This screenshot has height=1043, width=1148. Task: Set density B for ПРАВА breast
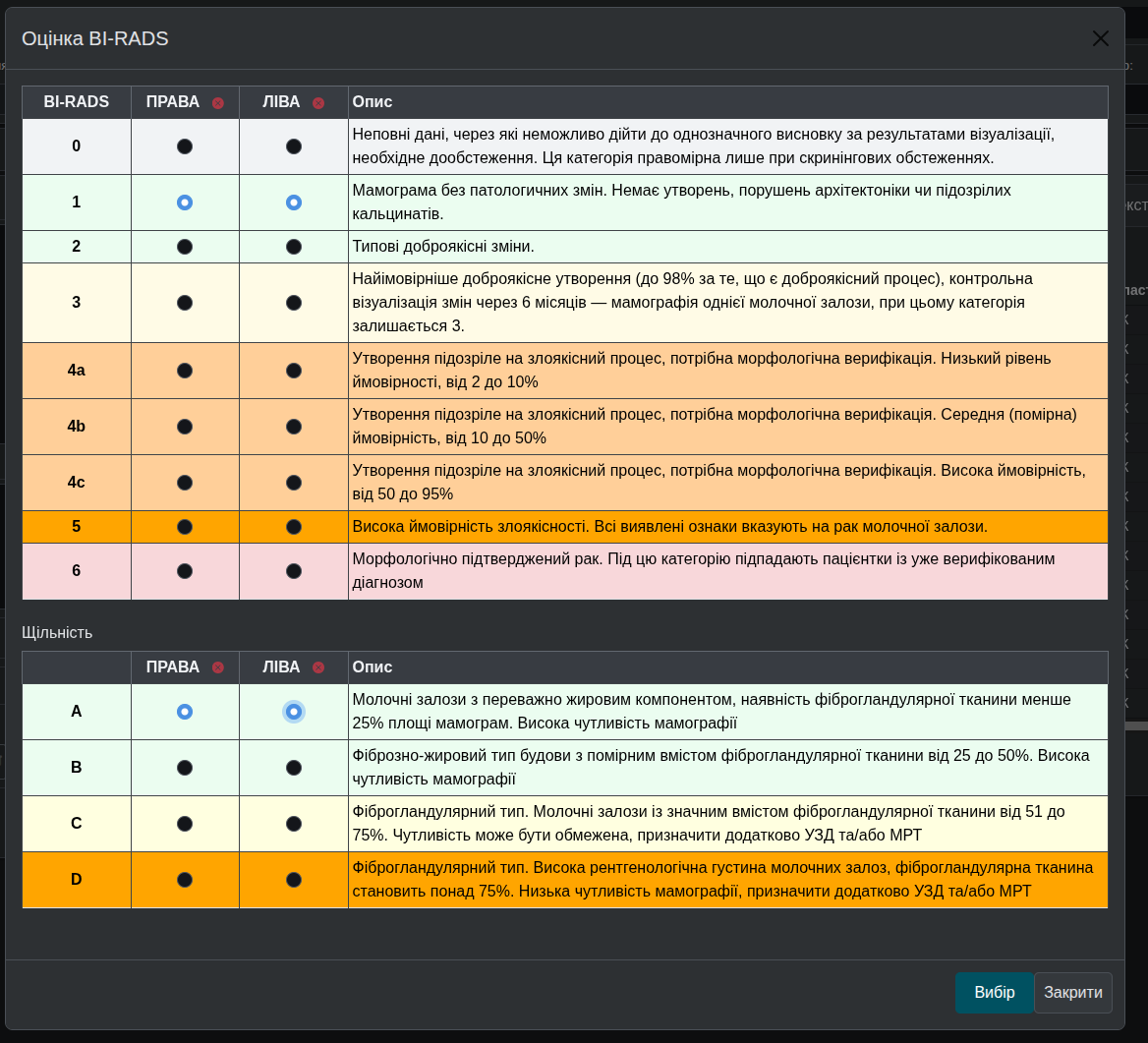185,768
